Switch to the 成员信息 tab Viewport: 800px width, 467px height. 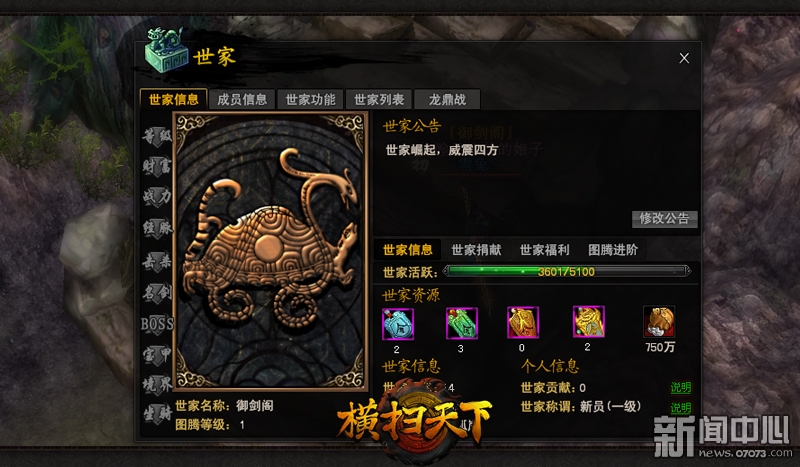pos(242,100)
